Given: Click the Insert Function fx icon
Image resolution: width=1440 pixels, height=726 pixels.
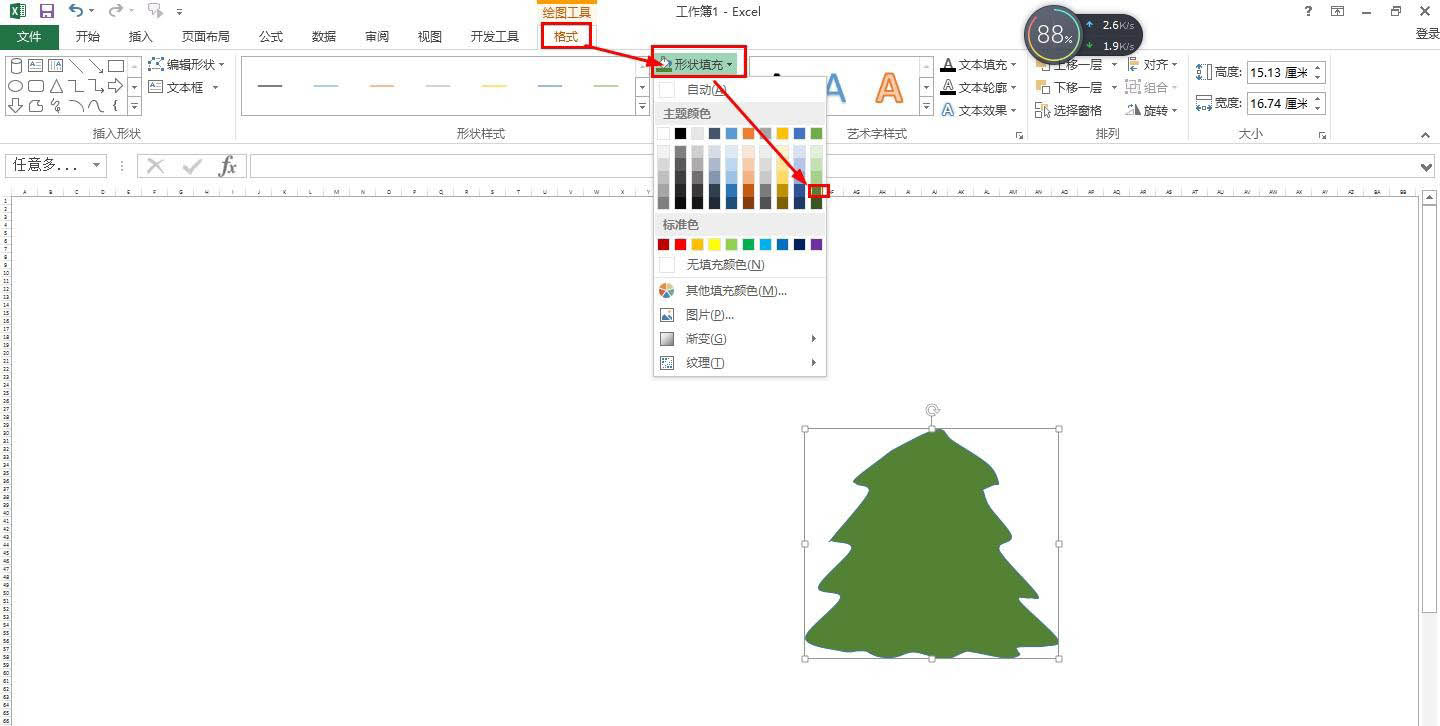Looking at the screenshot, I should pos(227,166).
